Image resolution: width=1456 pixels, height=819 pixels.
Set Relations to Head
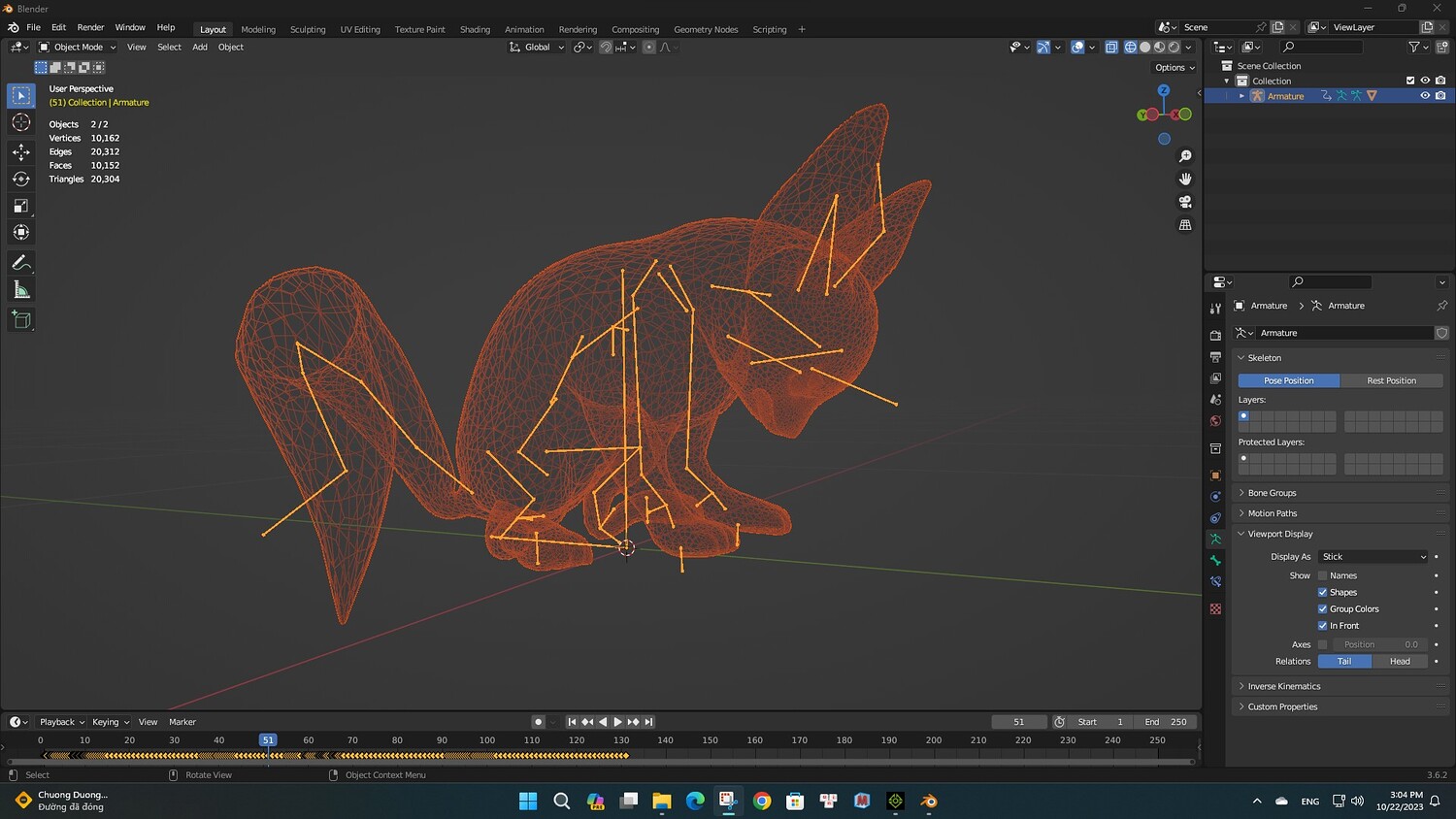click(x=1400, y=662)
